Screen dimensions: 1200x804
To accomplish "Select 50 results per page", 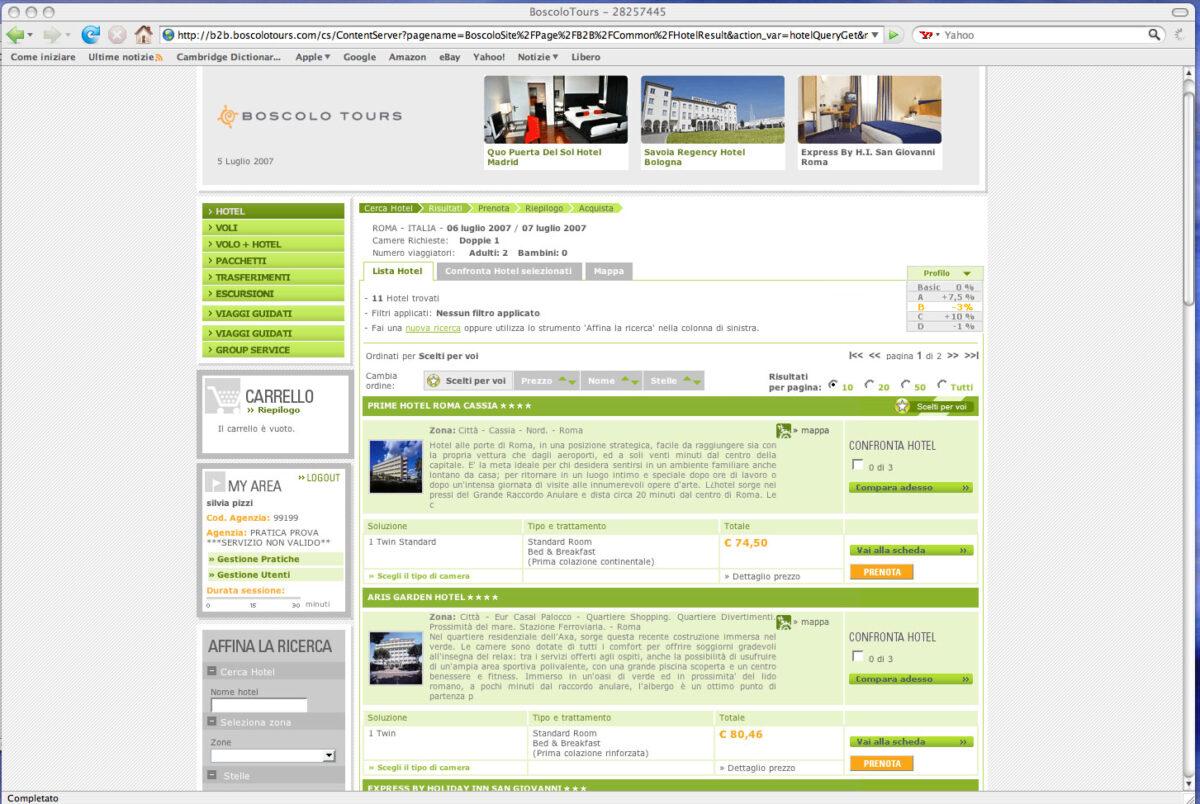I will pyautogui.click(x=905, y=385).
